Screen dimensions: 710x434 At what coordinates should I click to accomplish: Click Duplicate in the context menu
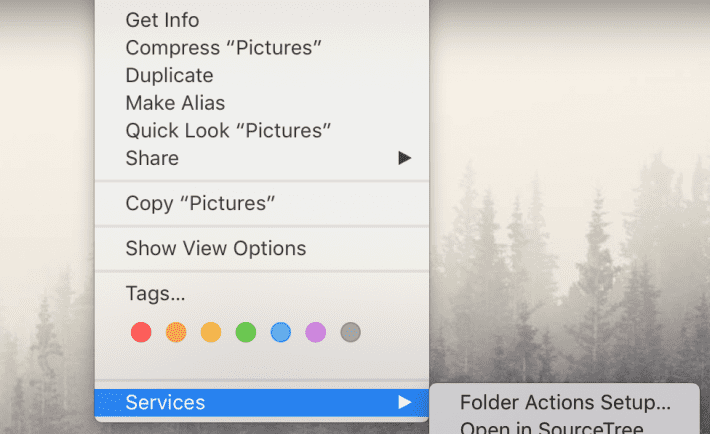click(x=169, y=75)
